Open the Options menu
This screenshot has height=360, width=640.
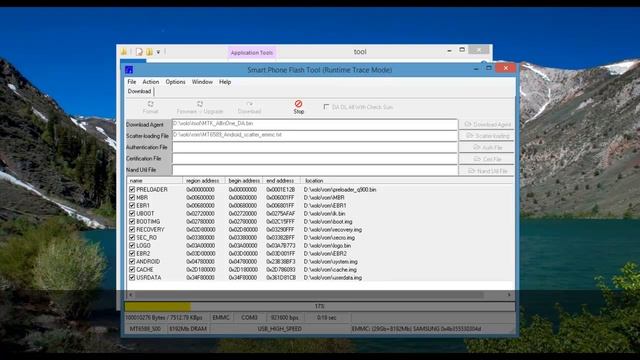click(176, 82)
